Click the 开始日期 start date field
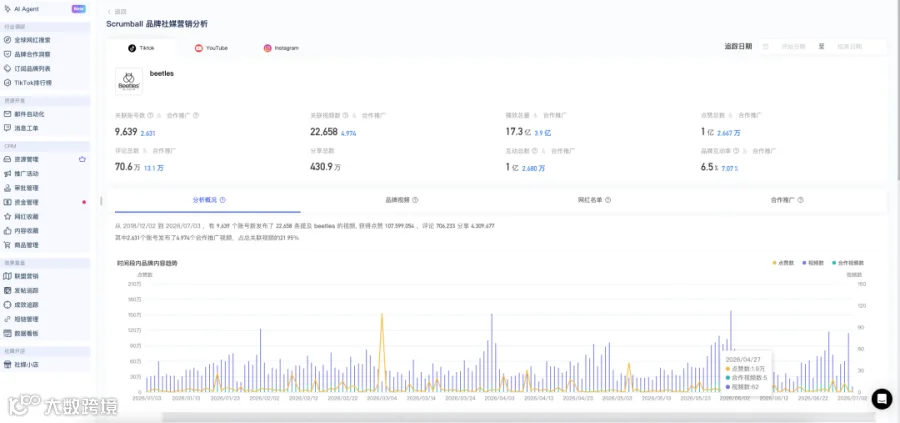Image resolution: width=900 pixels, height=423 pixels. [793, 46]
